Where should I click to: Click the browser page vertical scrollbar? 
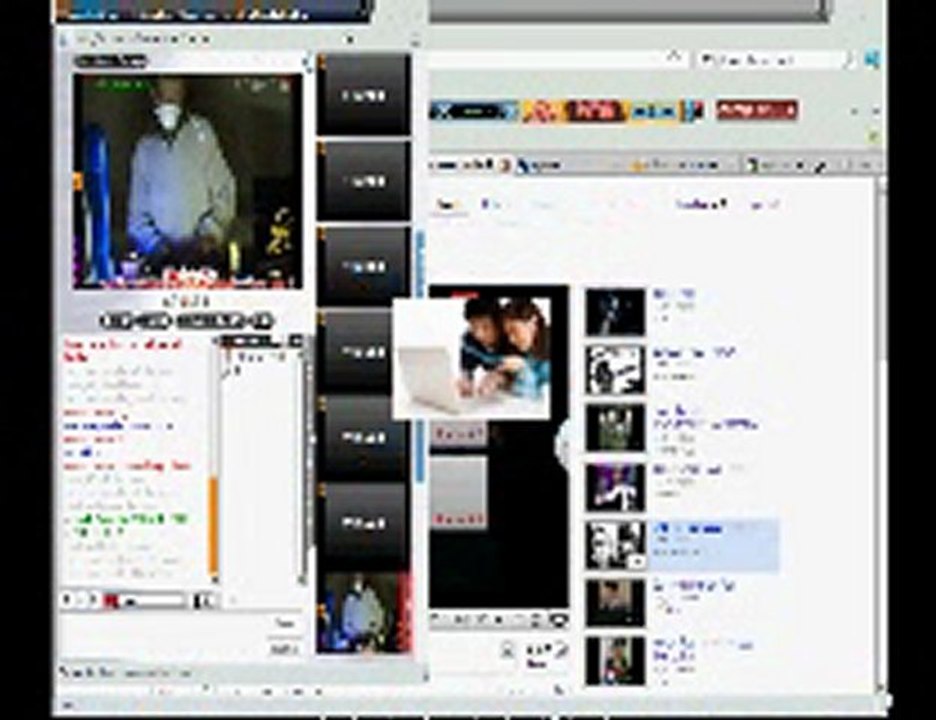coord(881,436)
